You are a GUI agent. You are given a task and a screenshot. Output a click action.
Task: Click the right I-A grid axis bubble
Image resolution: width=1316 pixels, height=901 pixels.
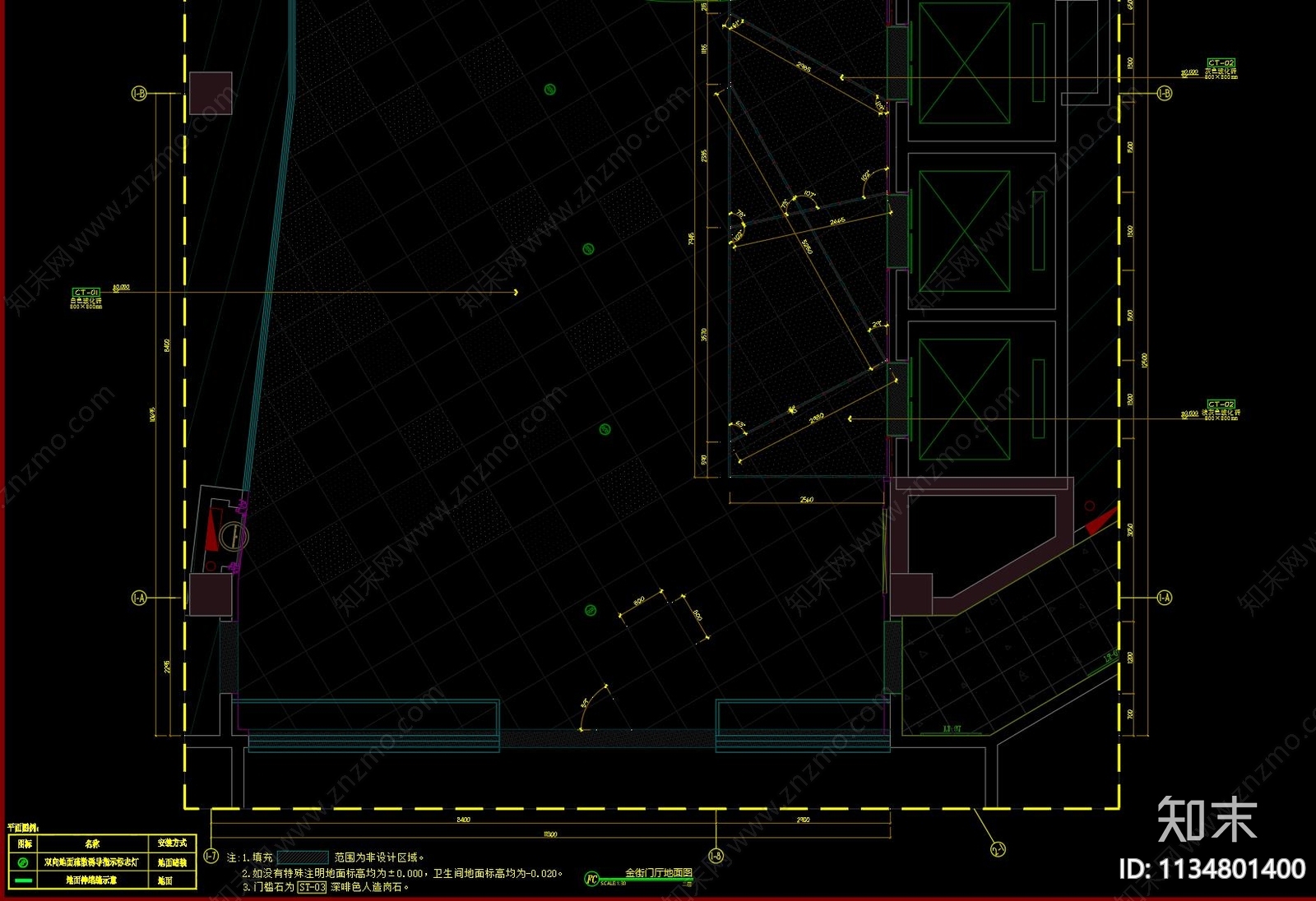click(x=1165, y=598)
